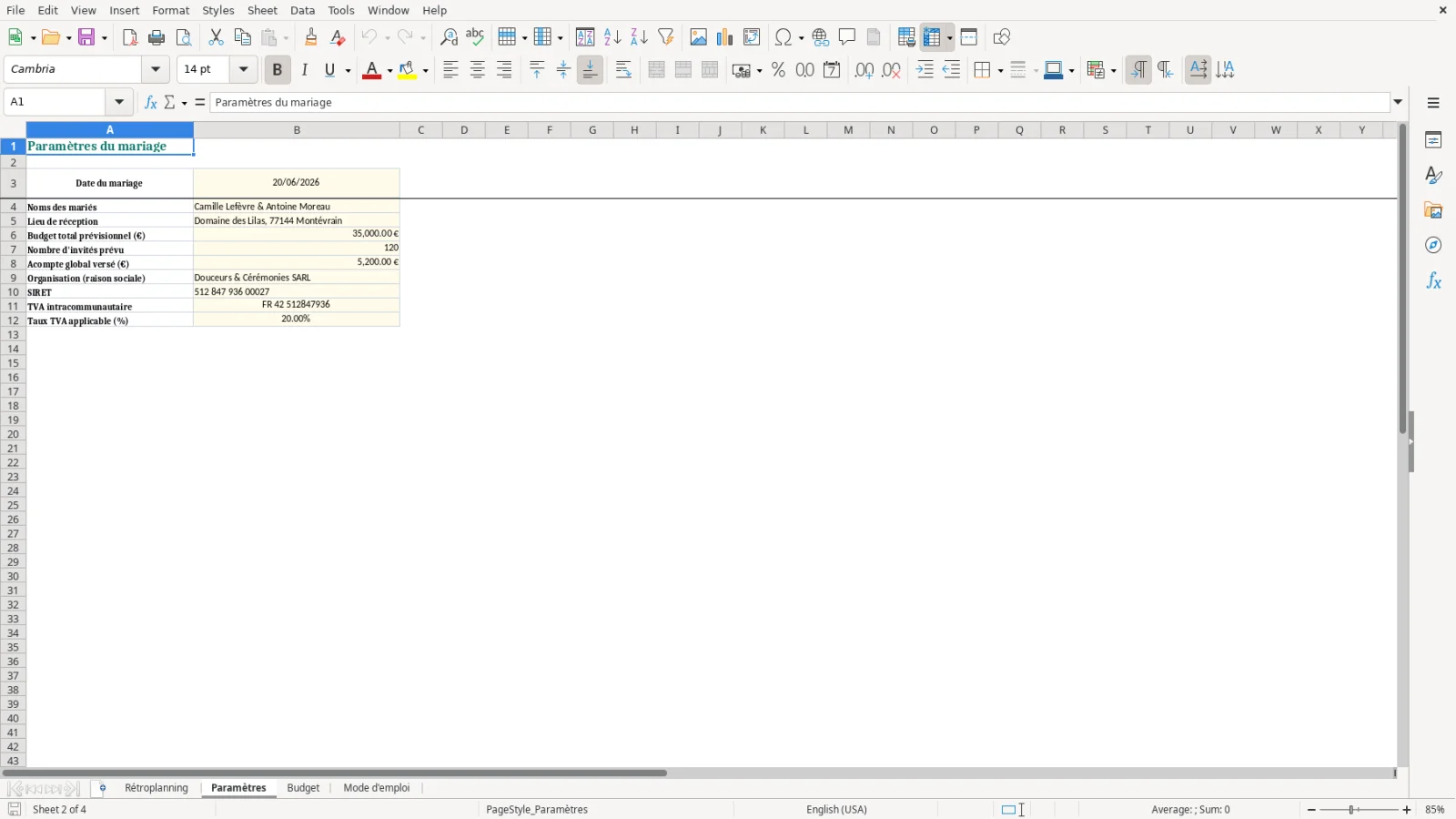Cut the selected cell

coord(216,37)
